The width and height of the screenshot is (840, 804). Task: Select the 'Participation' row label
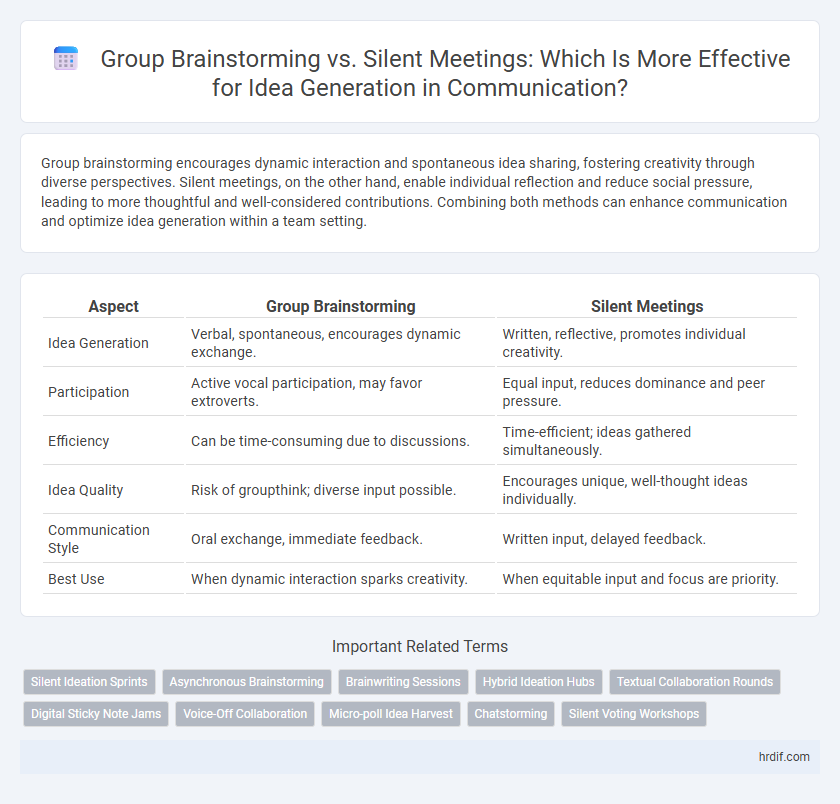(x=88, y=392)
